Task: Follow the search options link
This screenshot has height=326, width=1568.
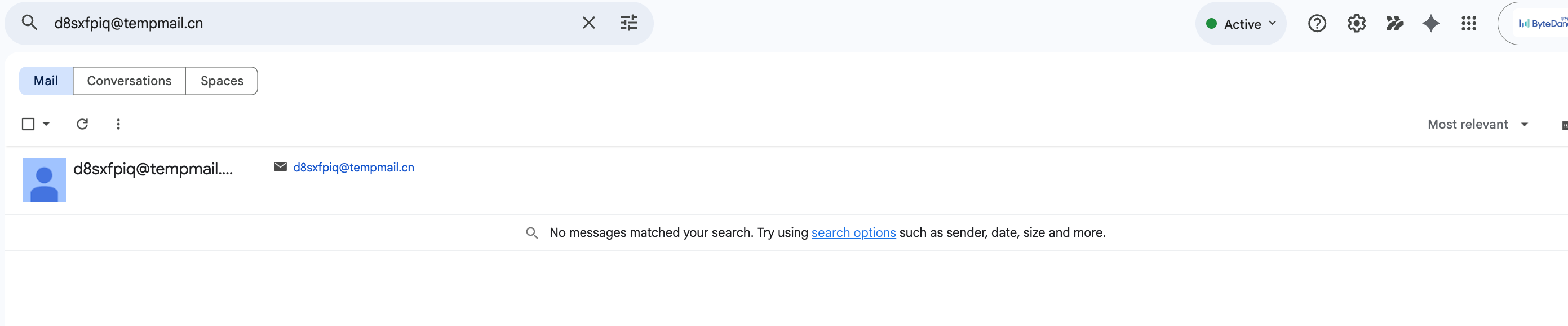Action: (853, 233)
